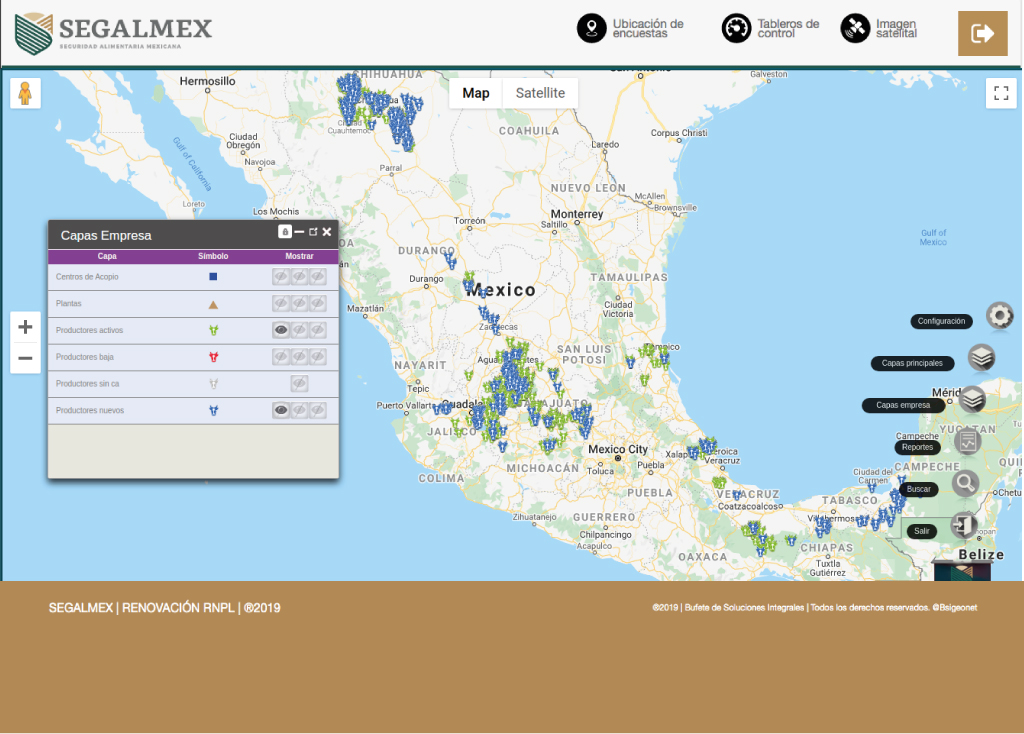
Task: Click the orange logout button in header
Action: click(982, 33)
